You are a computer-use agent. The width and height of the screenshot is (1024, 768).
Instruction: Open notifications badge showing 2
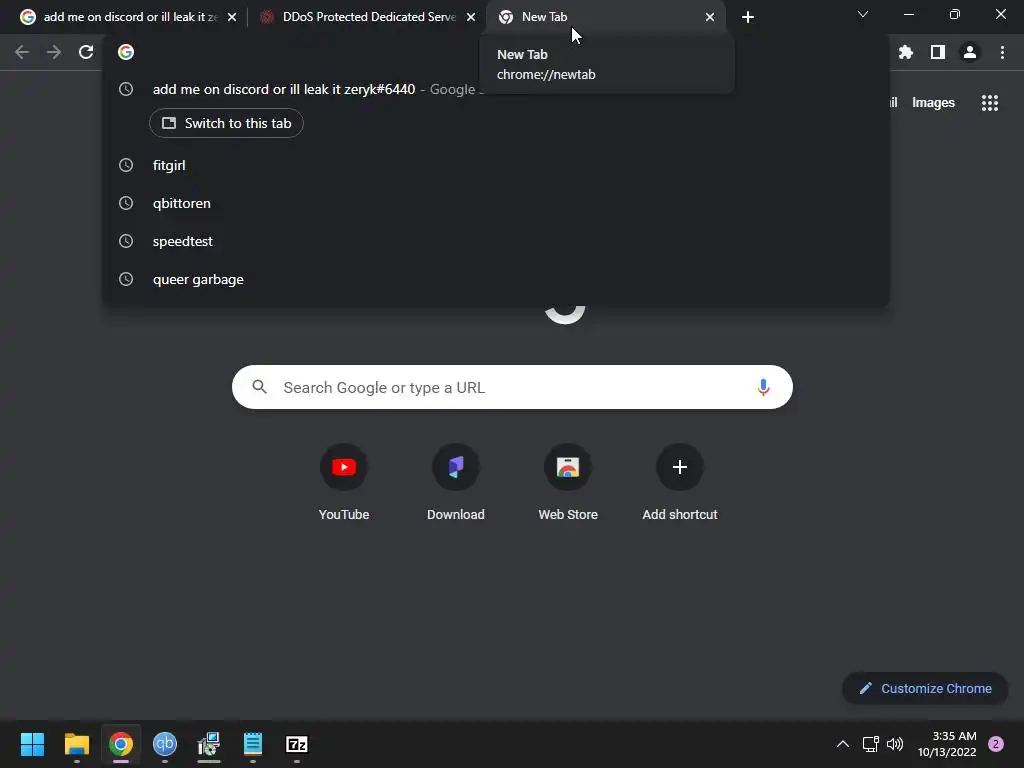point(995,744)
